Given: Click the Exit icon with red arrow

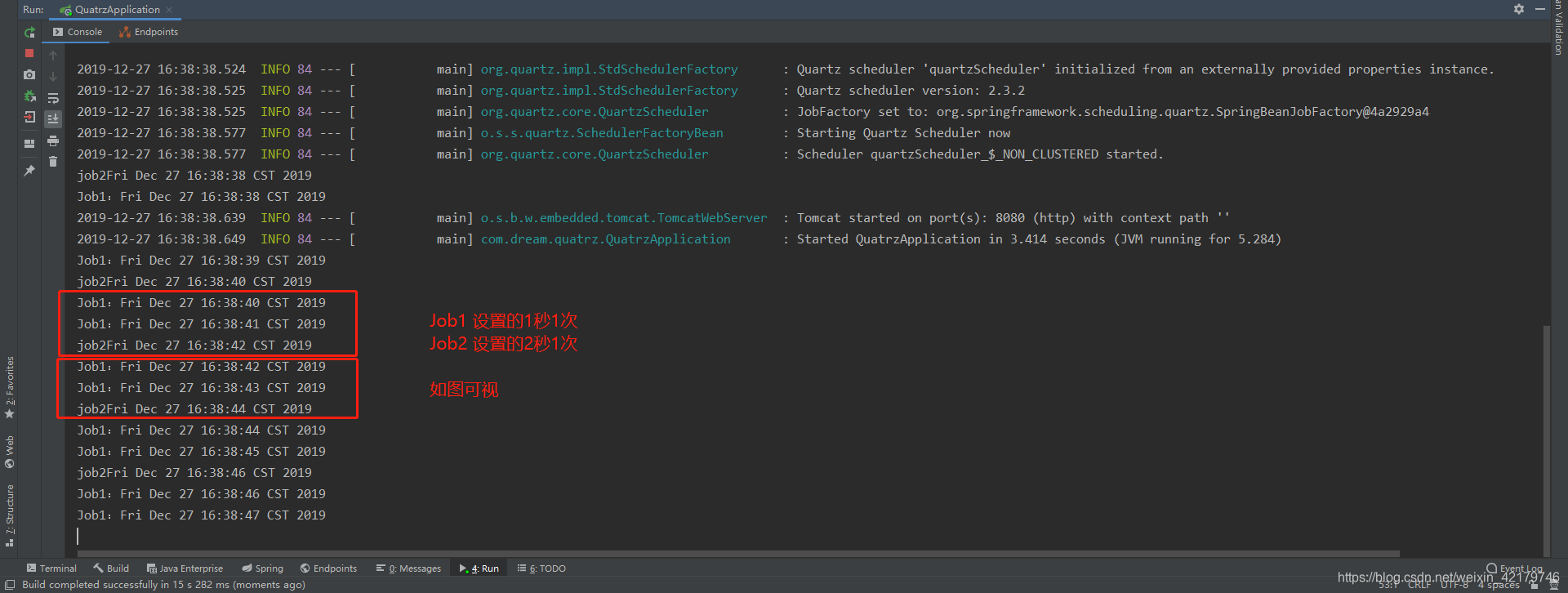Looking at the screenshot, I should pos(29,118).
